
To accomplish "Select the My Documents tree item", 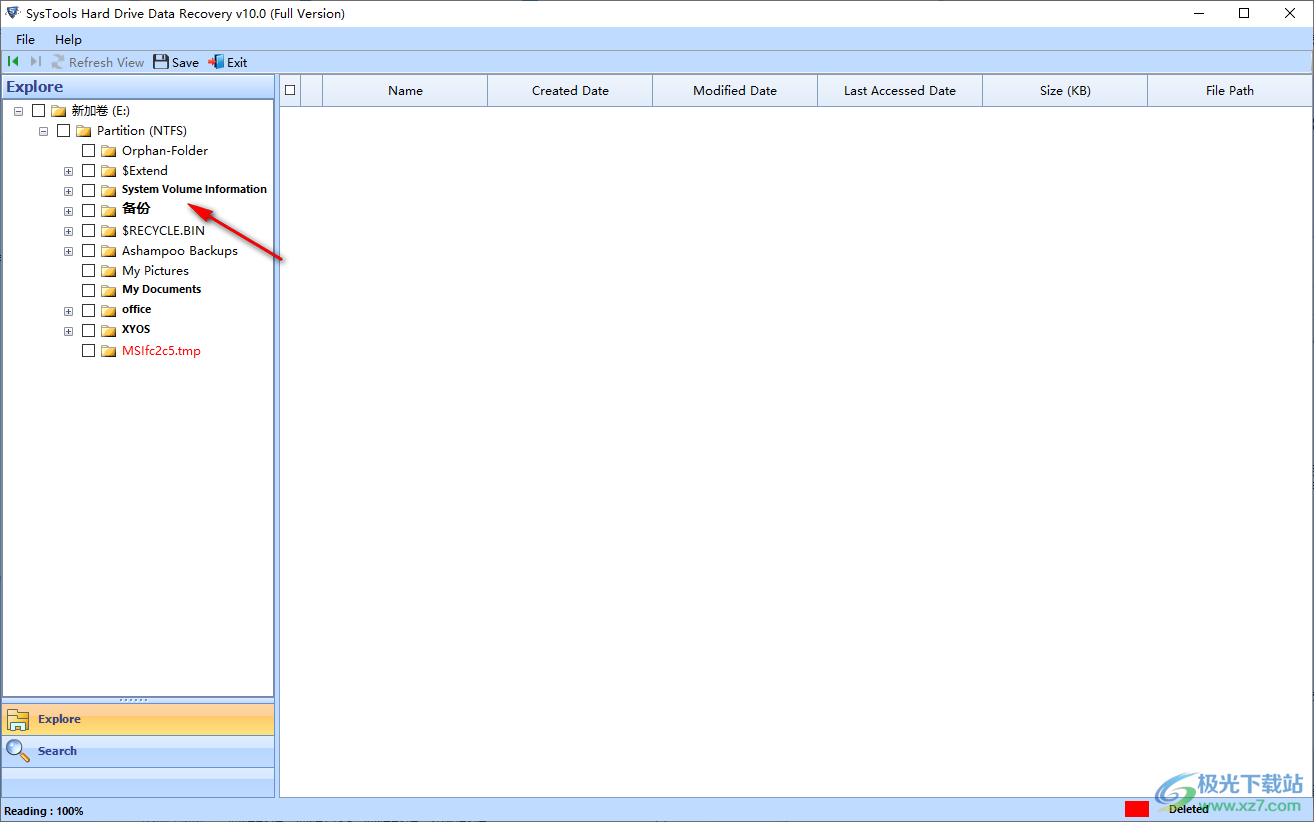I will [x=161, y=290].
